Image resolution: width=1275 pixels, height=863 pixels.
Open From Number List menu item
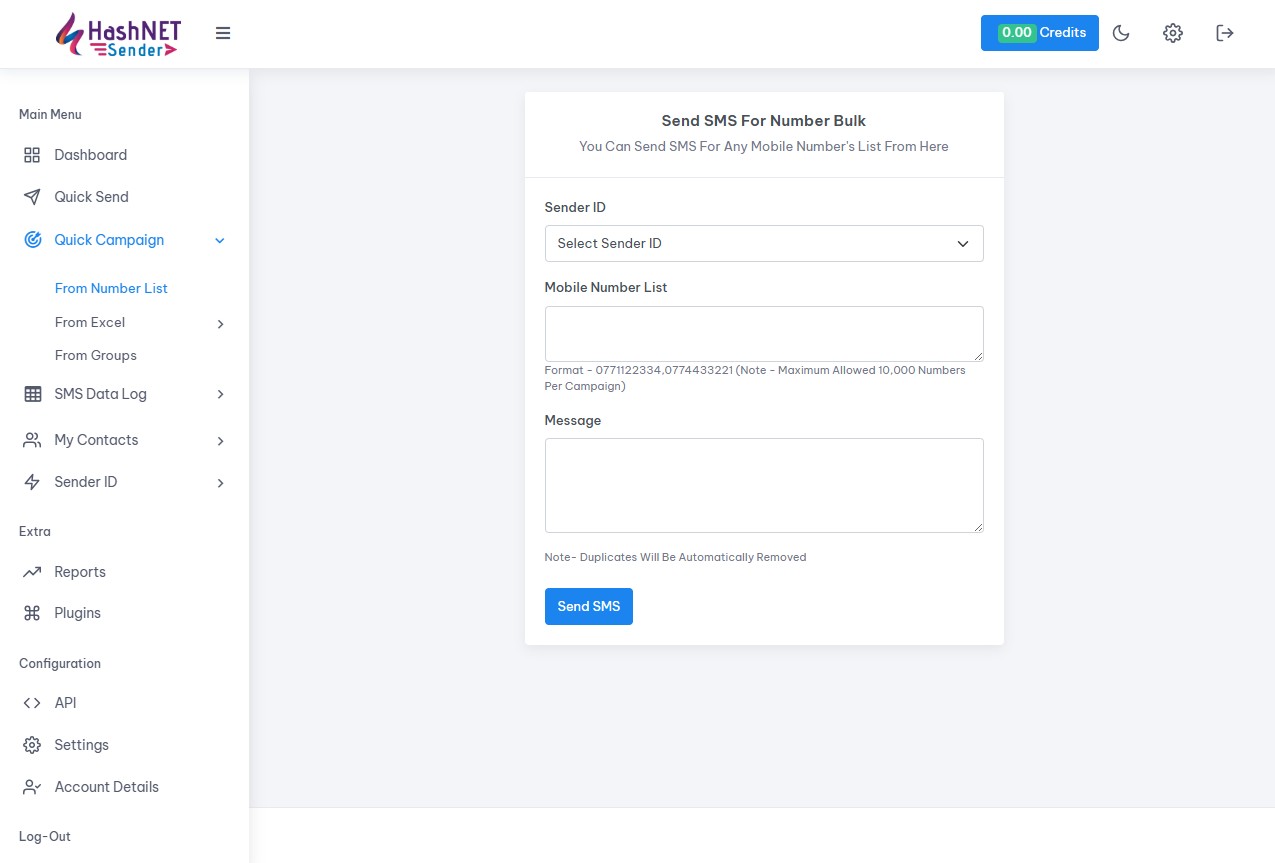(x=111, y=288)
